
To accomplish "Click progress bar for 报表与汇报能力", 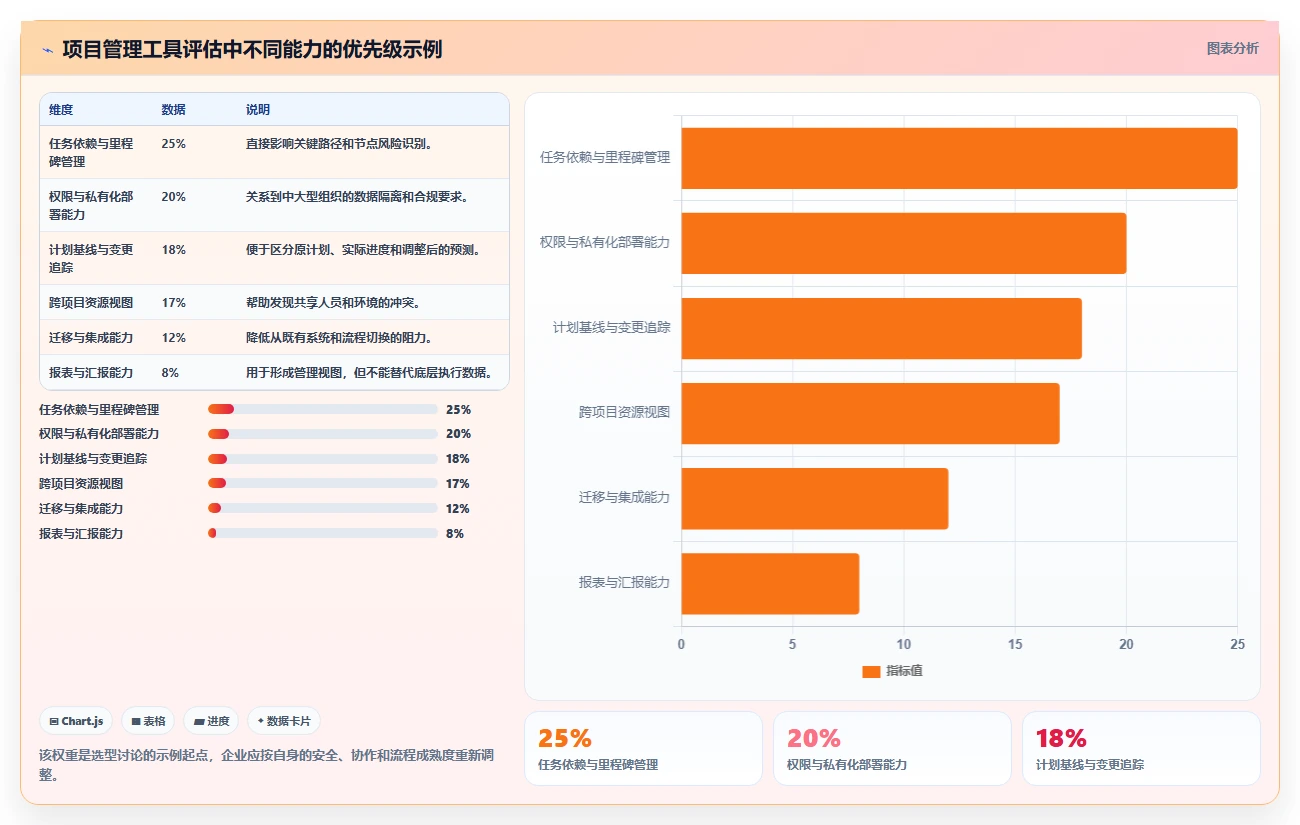I will tap(323, 533).
